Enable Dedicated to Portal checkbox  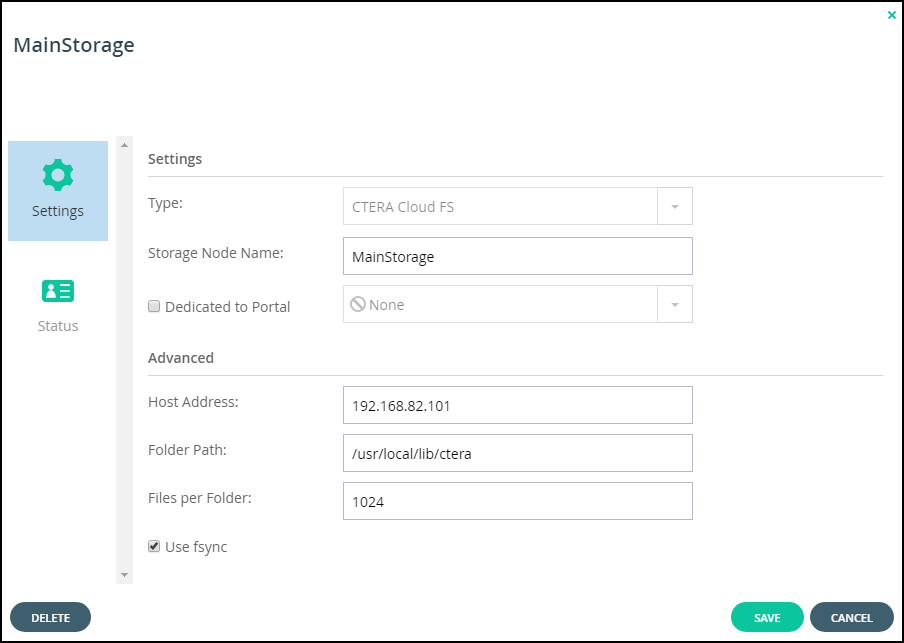pos(154,306)
